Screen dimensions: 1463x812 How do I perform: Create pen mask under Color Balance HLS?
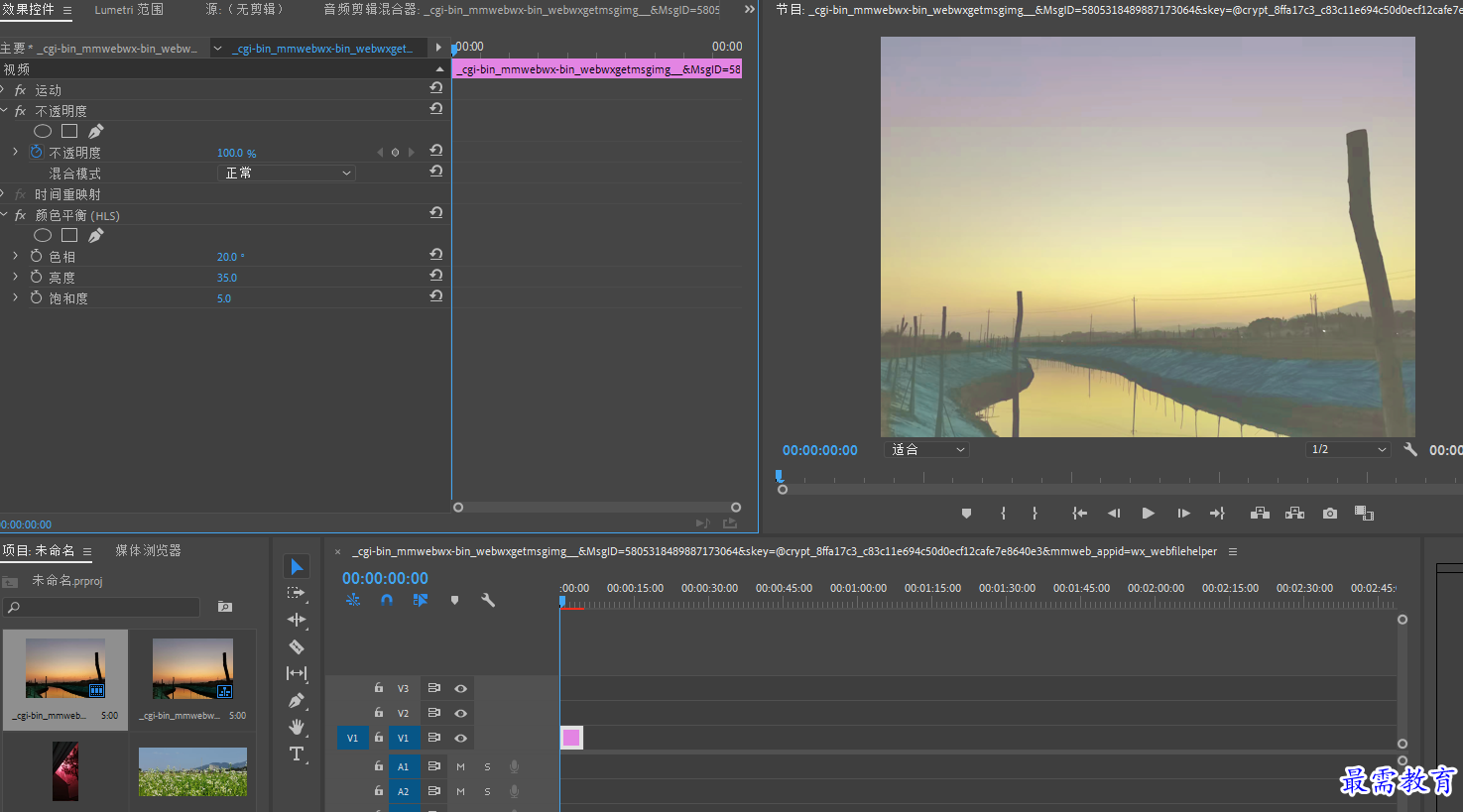click(95, 235)
